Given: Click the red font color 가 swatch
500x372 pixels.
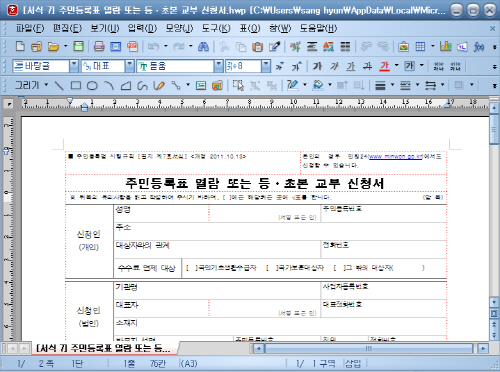Looking at the screenshot, I should pos(384,66).
